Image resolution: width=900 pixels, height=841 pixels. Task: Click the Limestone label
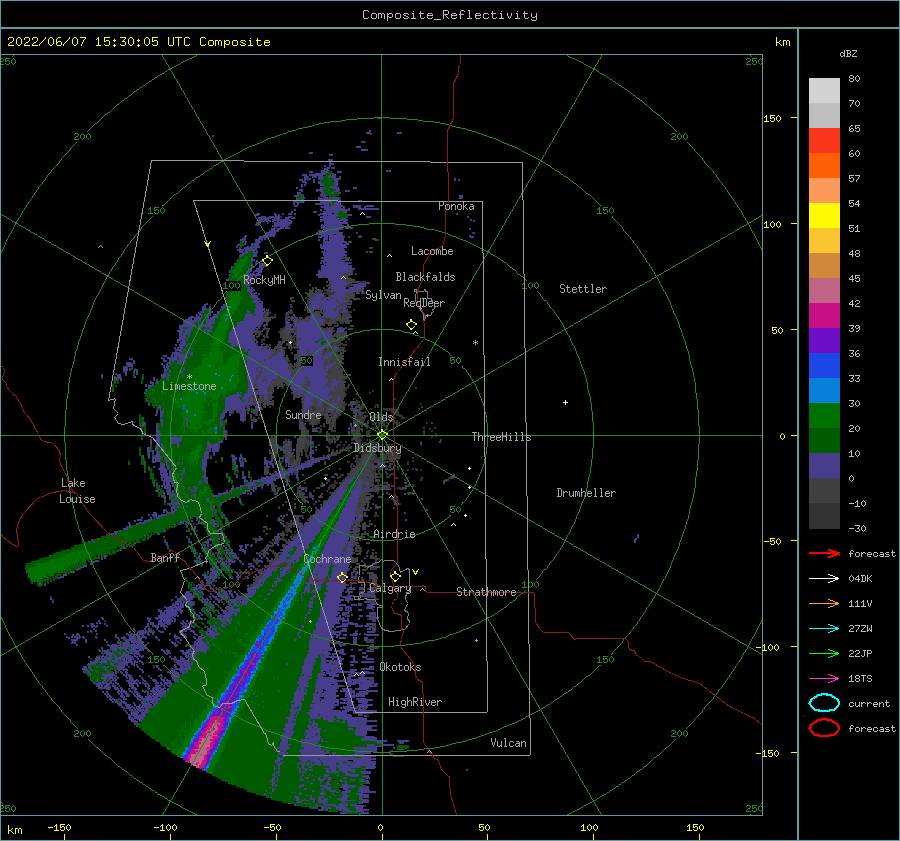point(189,386)
